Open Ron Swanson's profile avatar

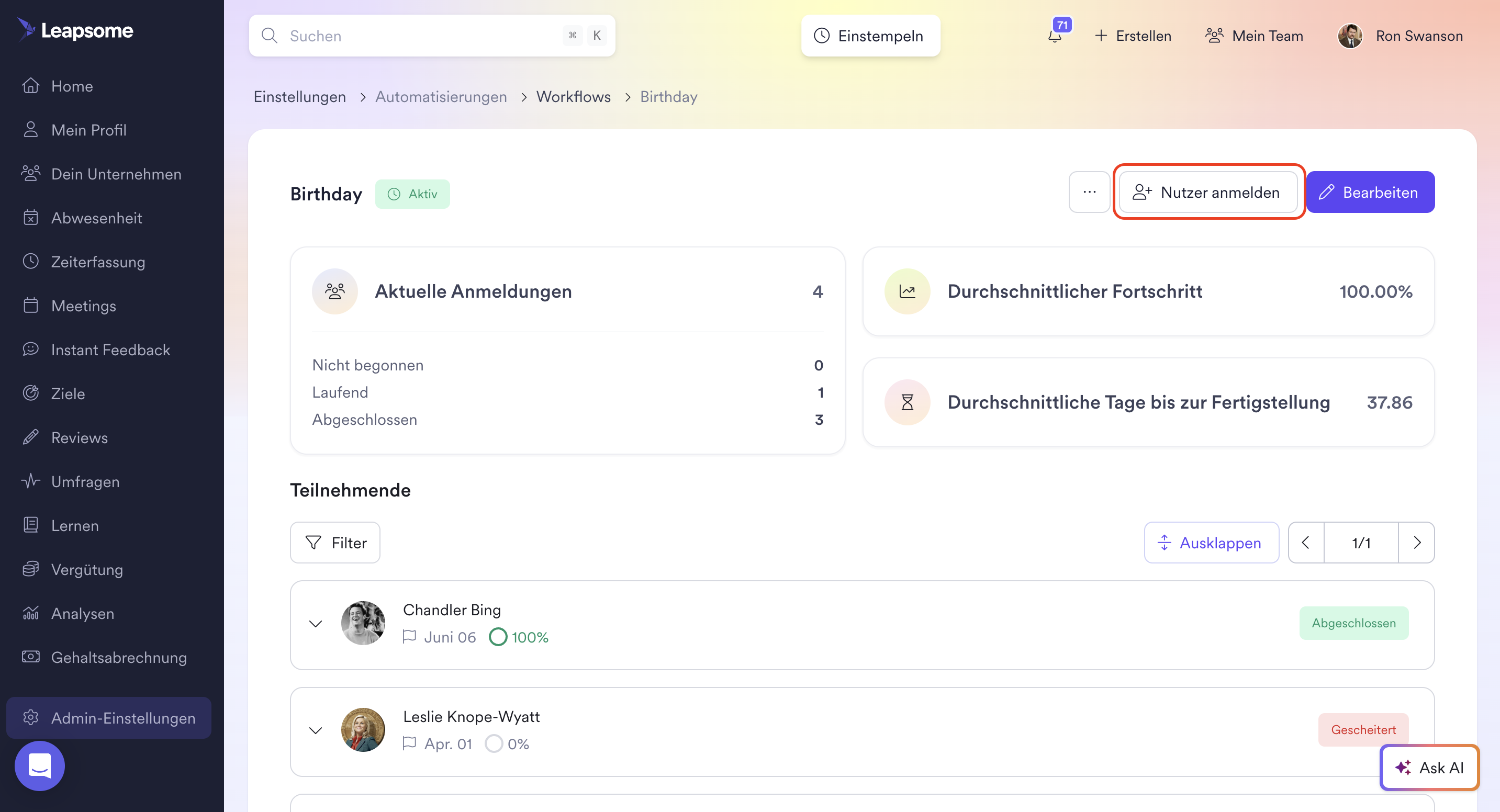pos(1350,36)
